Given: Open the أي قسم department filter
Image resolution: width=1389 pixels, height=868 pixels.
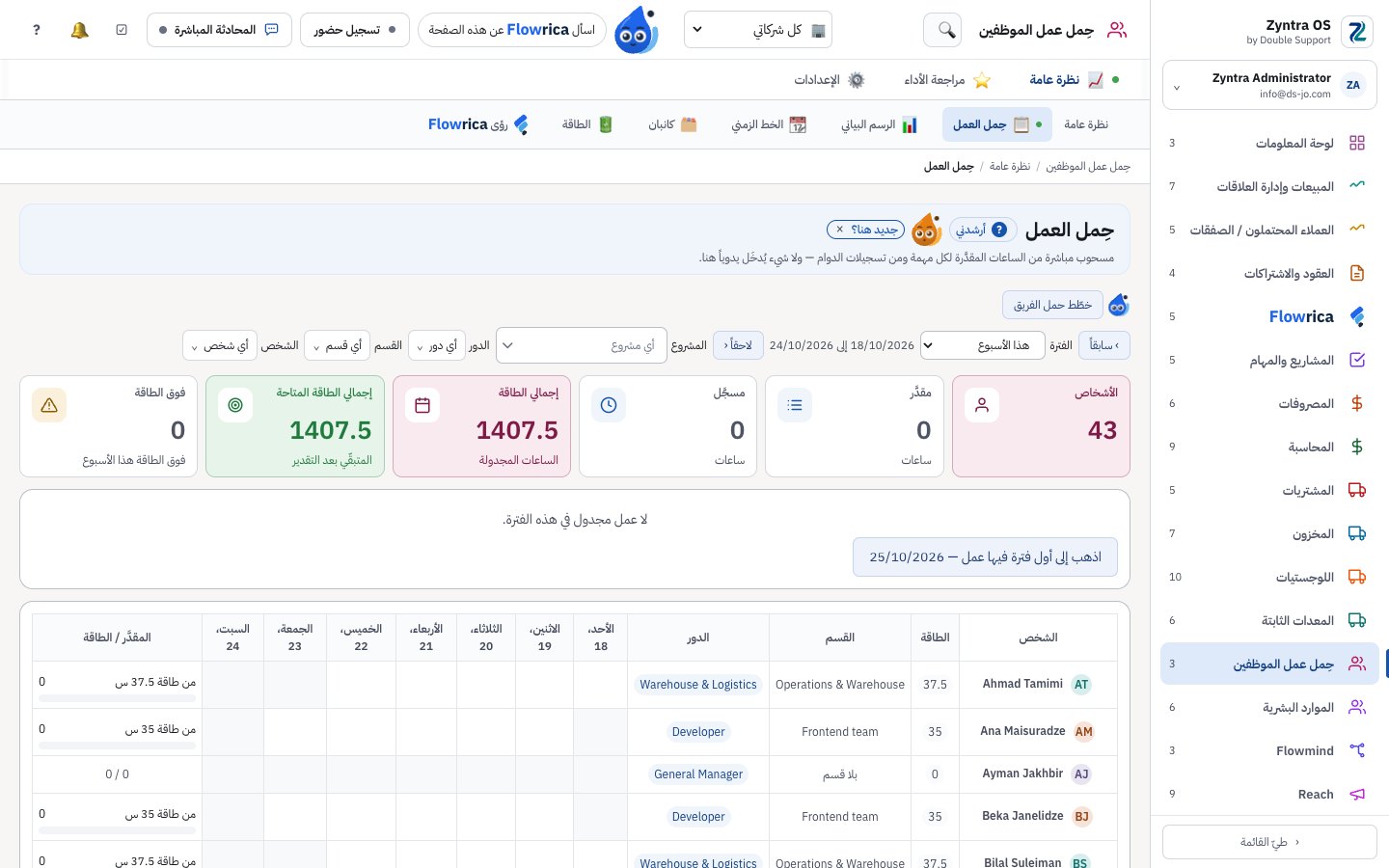Looking at the screenshot, I should (338, 345).
